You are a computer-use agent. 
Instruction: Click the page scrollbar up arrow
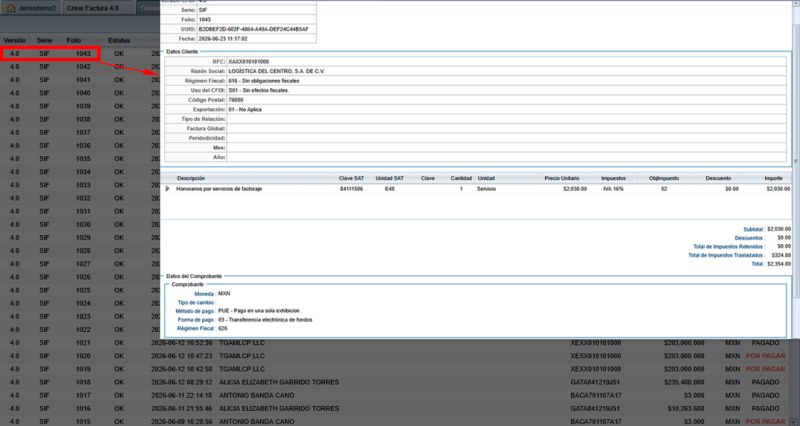796,3
